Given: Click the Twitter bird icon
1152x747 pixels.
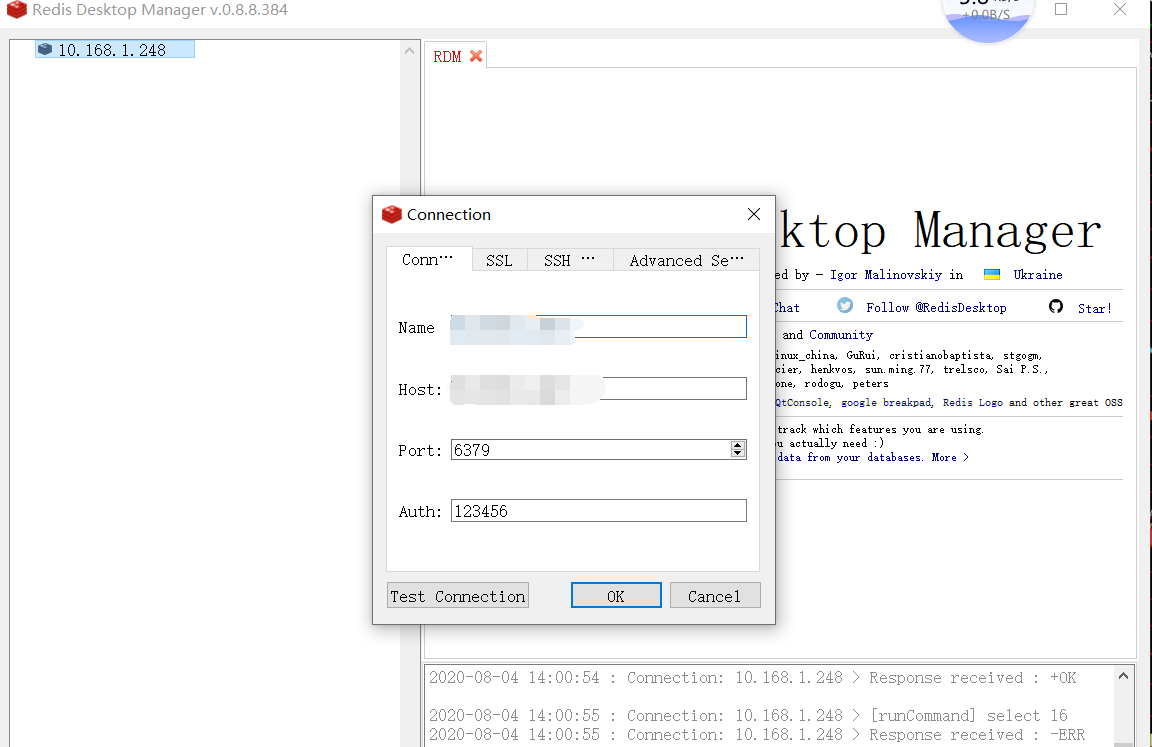Looking at the screenshot, I should (845, 306).
